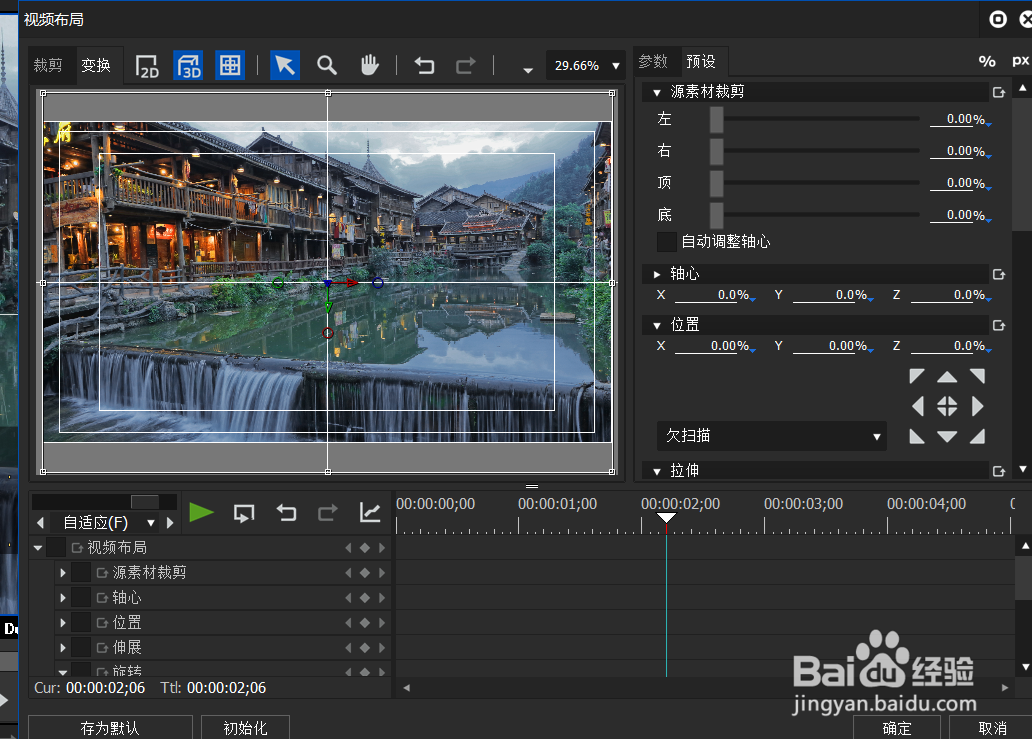Adjust the 左 crop slider
1032x739 pixels.
point(716,119)
